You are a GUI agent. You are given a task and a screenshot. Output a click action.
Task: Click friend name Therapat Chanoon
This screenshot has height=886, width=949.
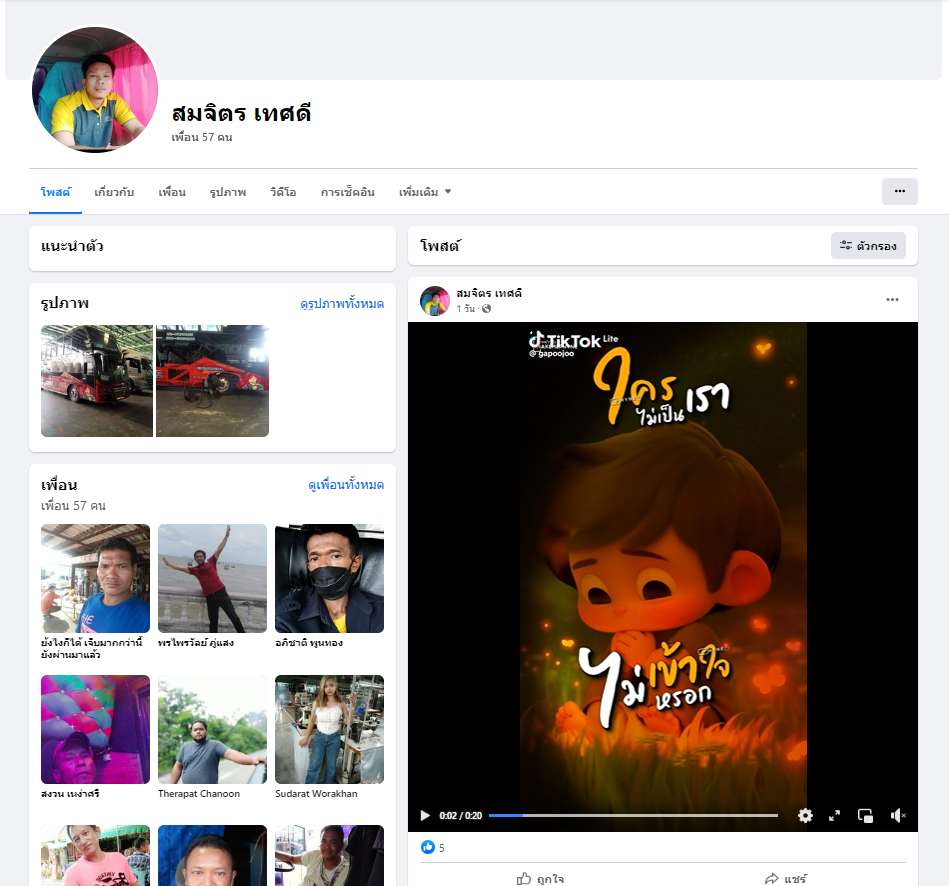pos(199,793)
